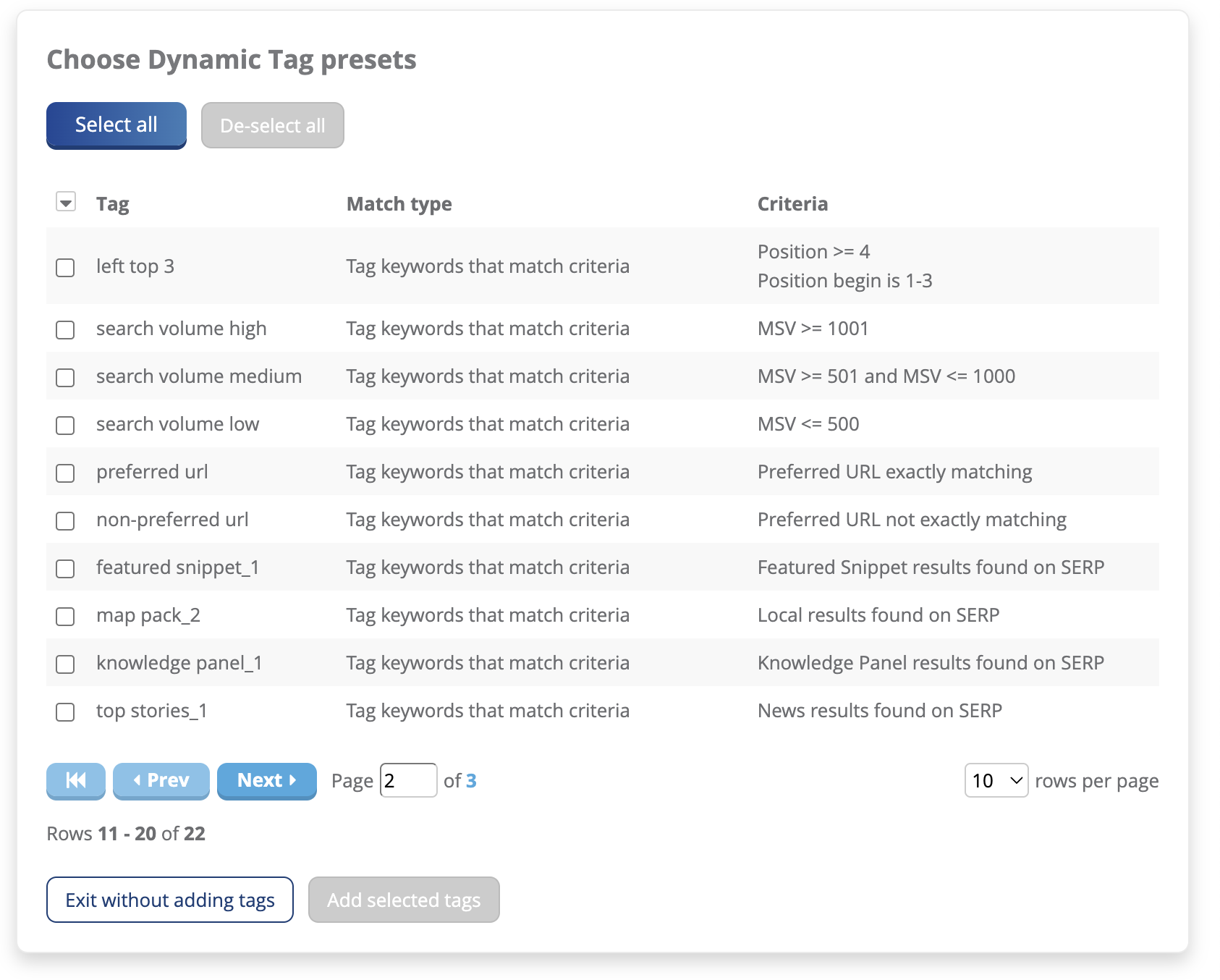
Task: Jump to first page icon button
Action: click(75, 780)
